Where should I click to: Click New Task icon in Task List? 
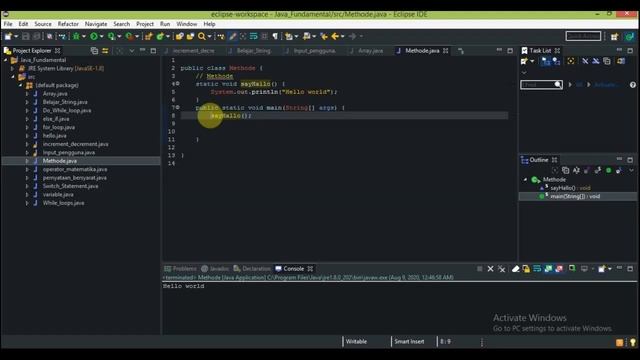tap(524, 61)
